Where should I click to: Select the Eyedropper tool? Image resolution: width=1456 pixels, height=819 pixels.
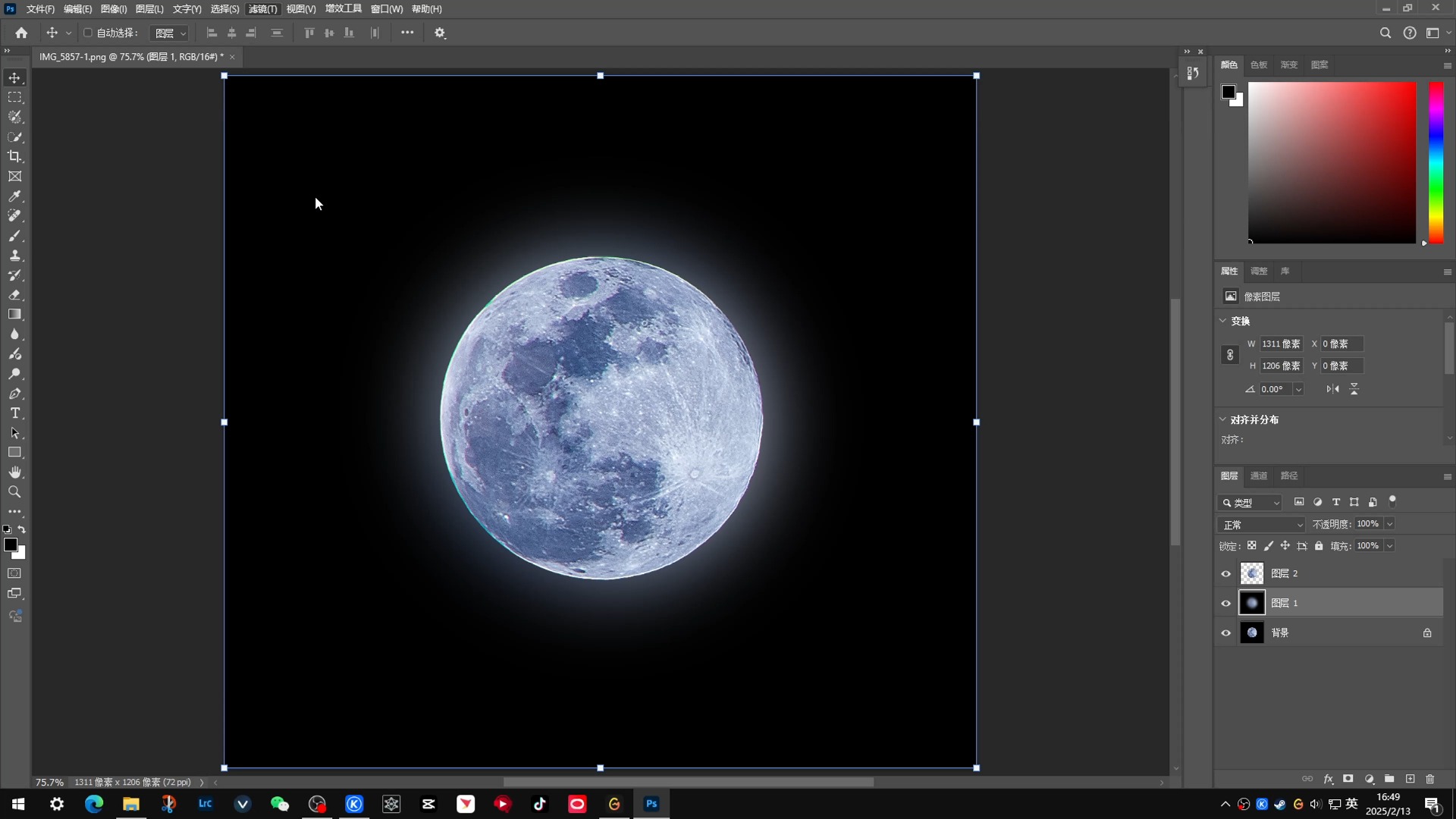click(14, 196)
